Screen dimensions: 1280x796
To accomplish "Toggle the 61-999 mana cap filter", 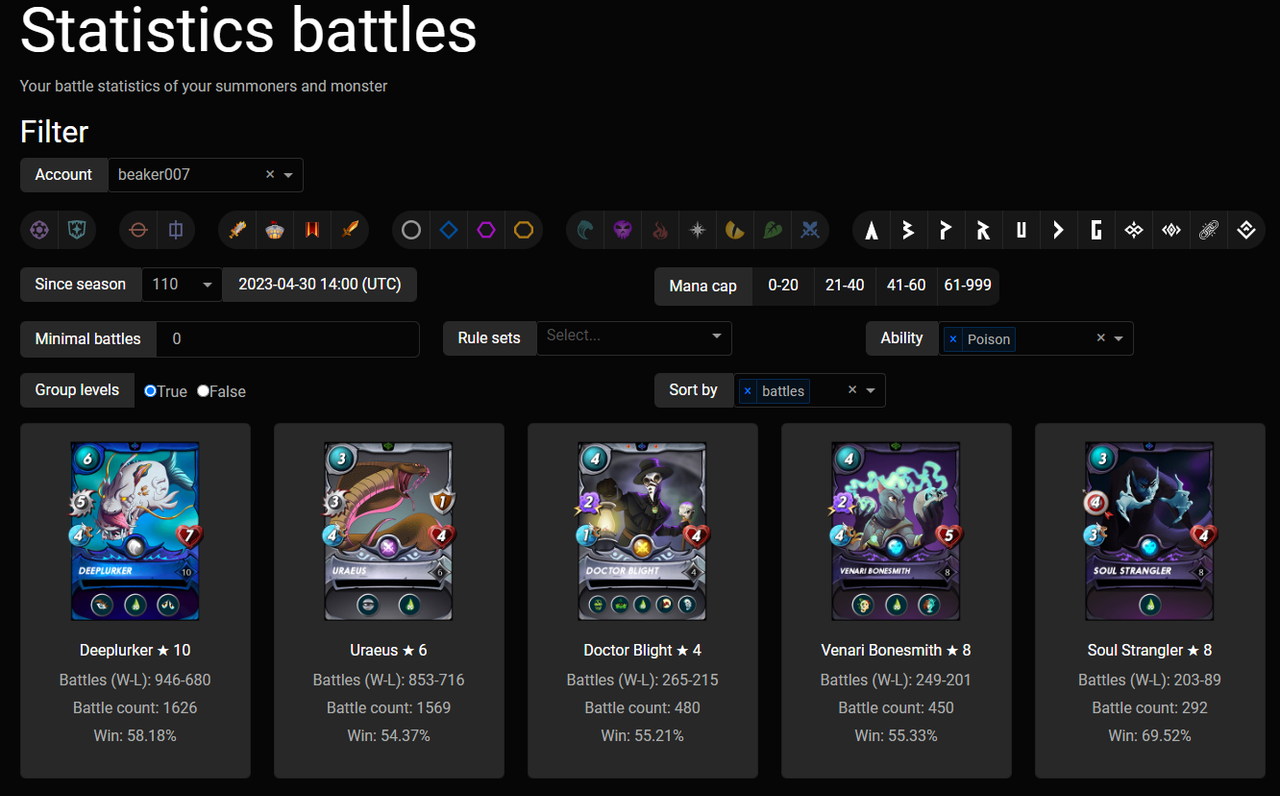I will tap(967, 285).
